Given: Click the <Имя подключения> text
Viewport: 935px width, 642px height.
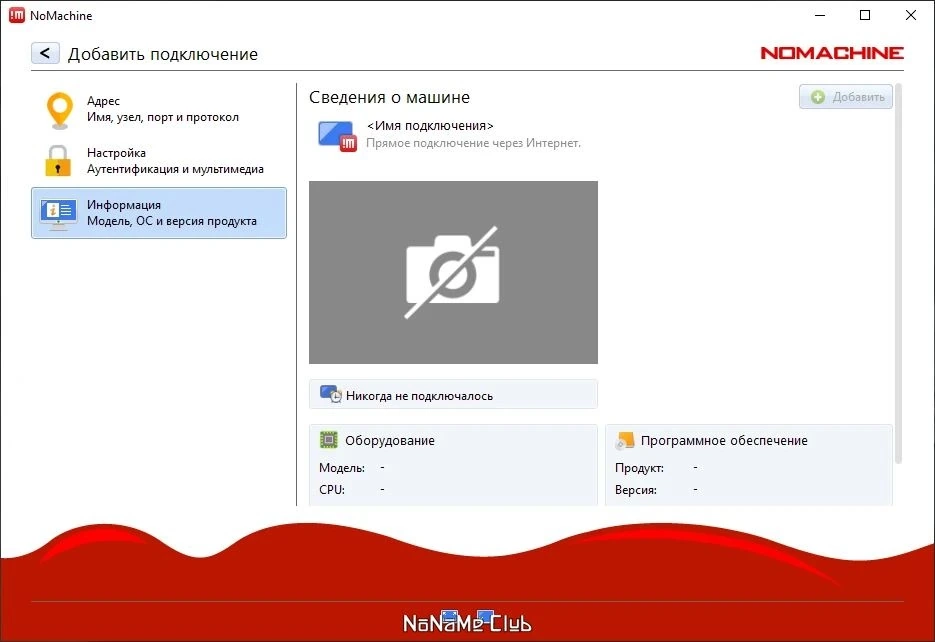Looking at the screenshot, I should pyautogui.click(x=430, y=126).
